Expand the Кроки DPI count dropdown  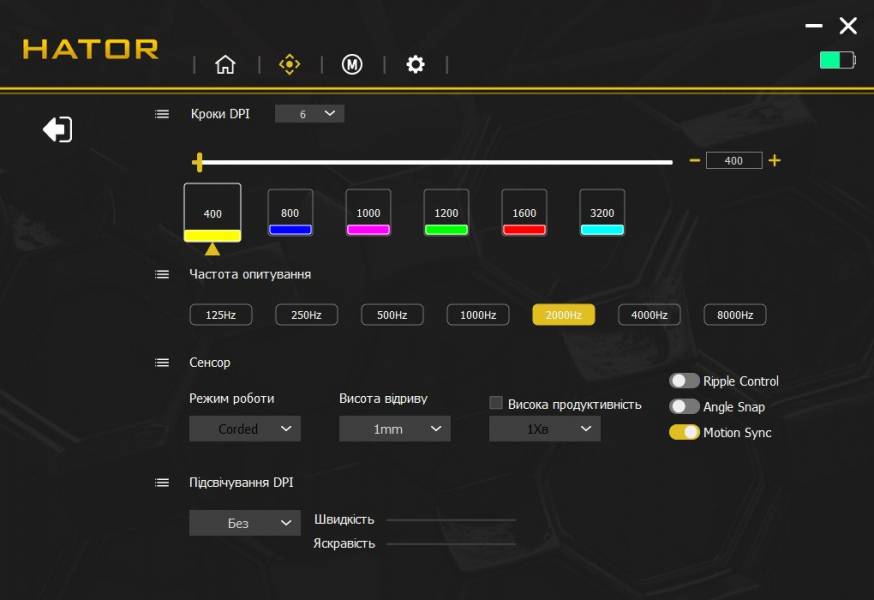309,114
